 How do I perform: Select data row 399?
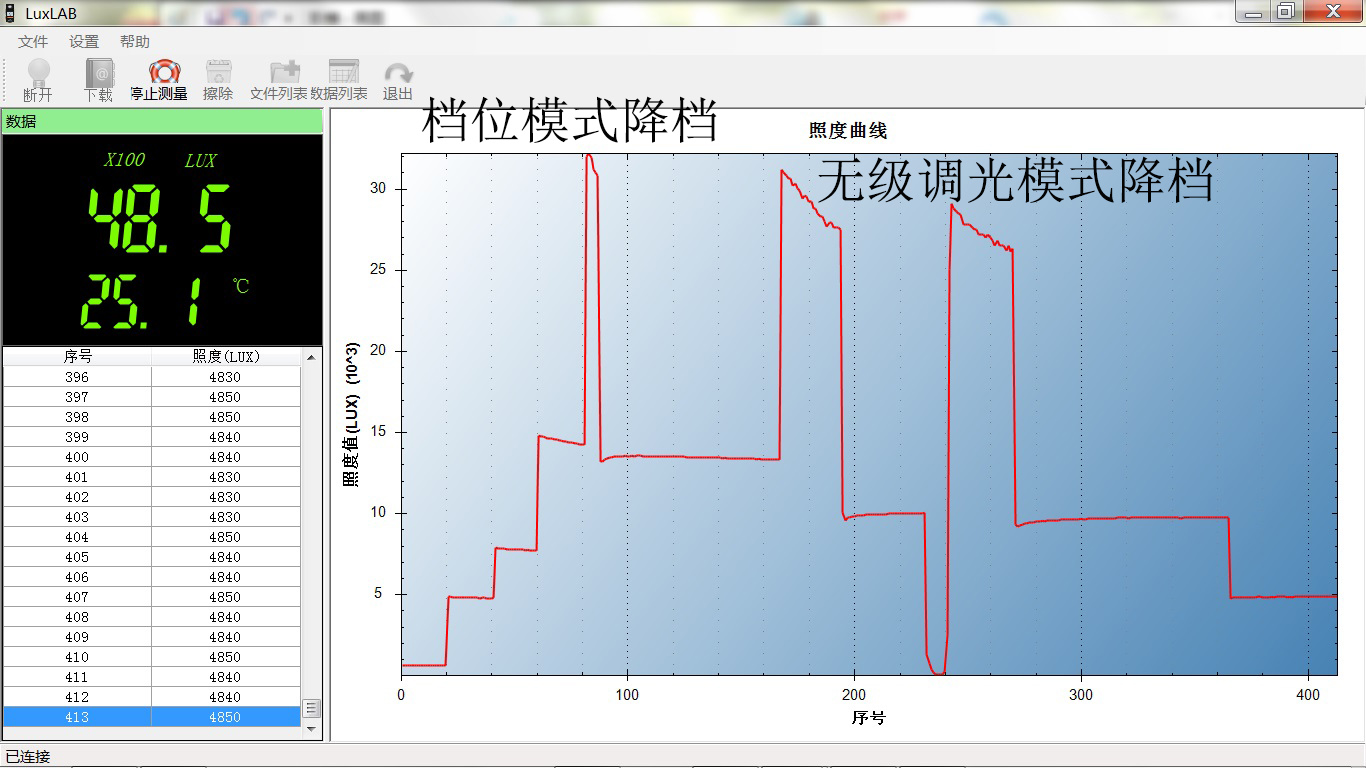152,437
